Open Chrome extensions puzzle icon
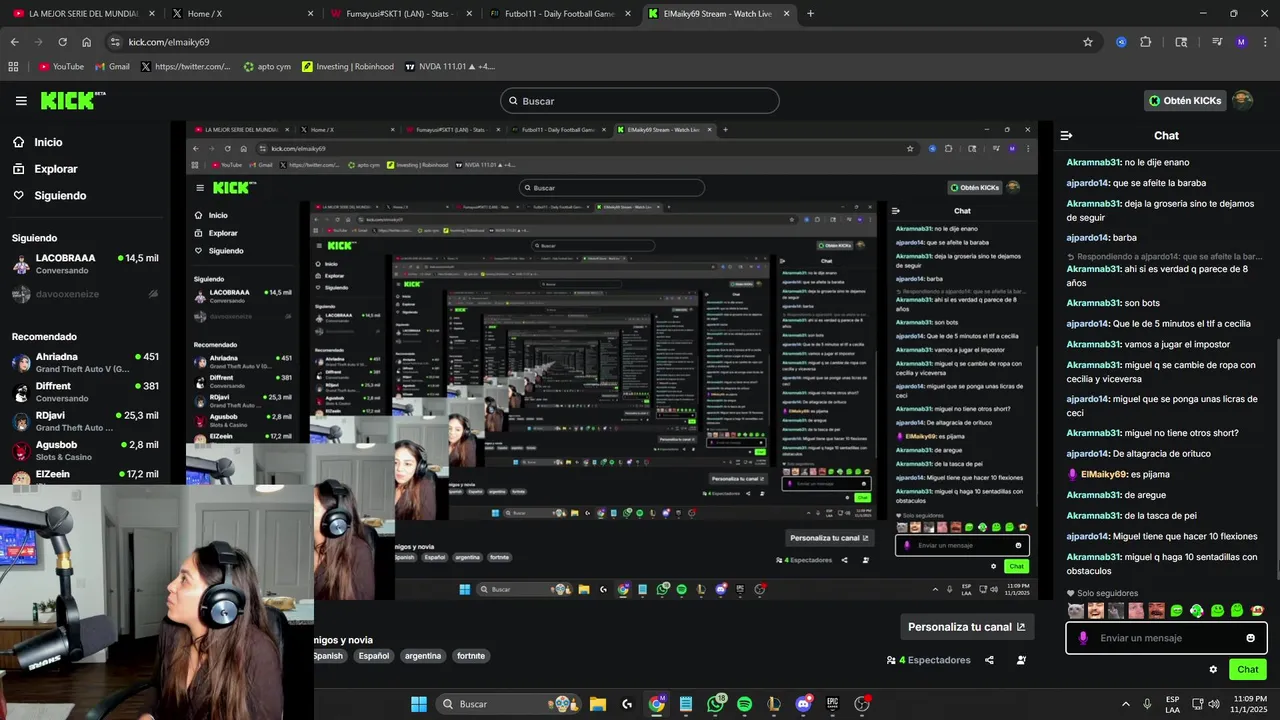 pyautogui.click(x=1146, y=42)
